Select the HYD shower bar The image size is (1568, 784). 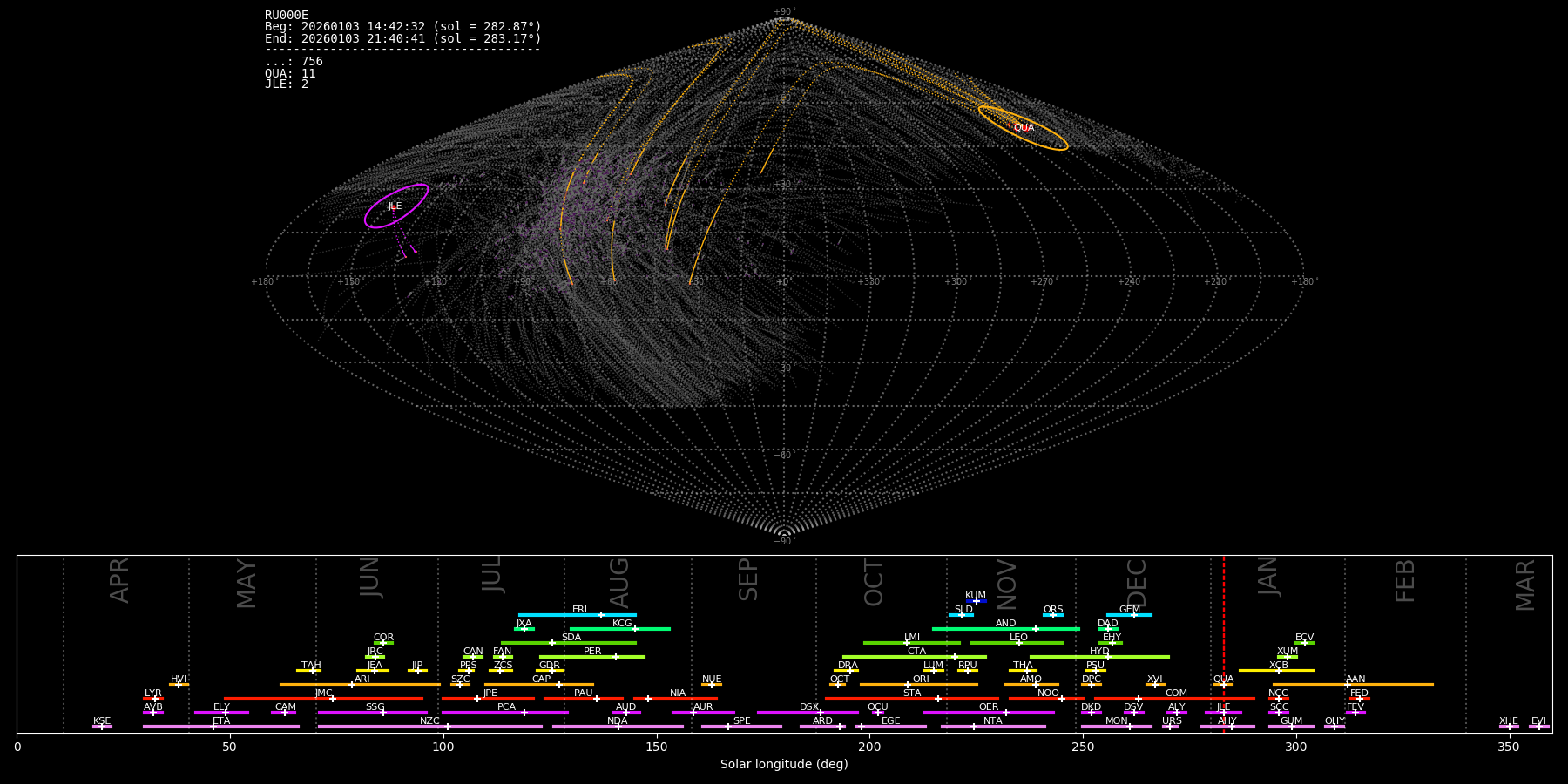click(x=1099, y=657)
